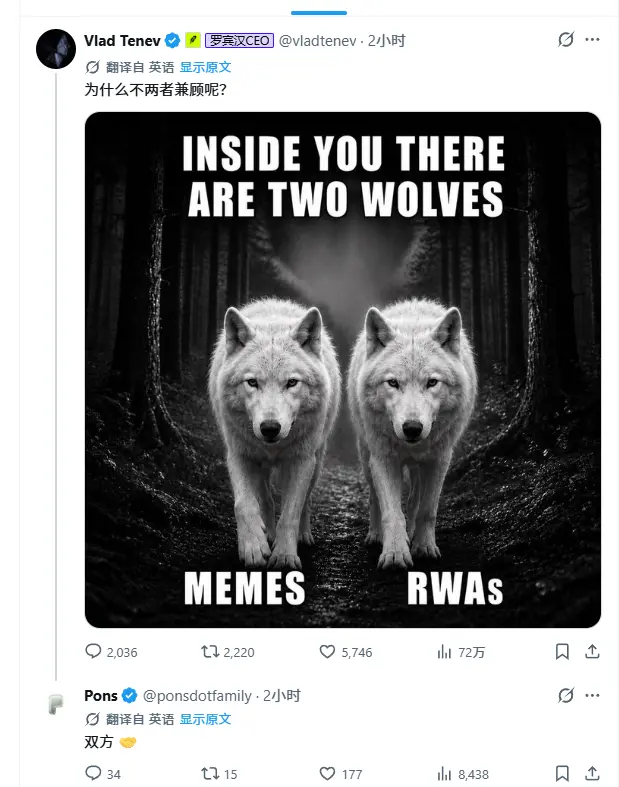Bookmark Vlad Tenev's post
This screenshot has height=787, width=619.
pos(562,651)
